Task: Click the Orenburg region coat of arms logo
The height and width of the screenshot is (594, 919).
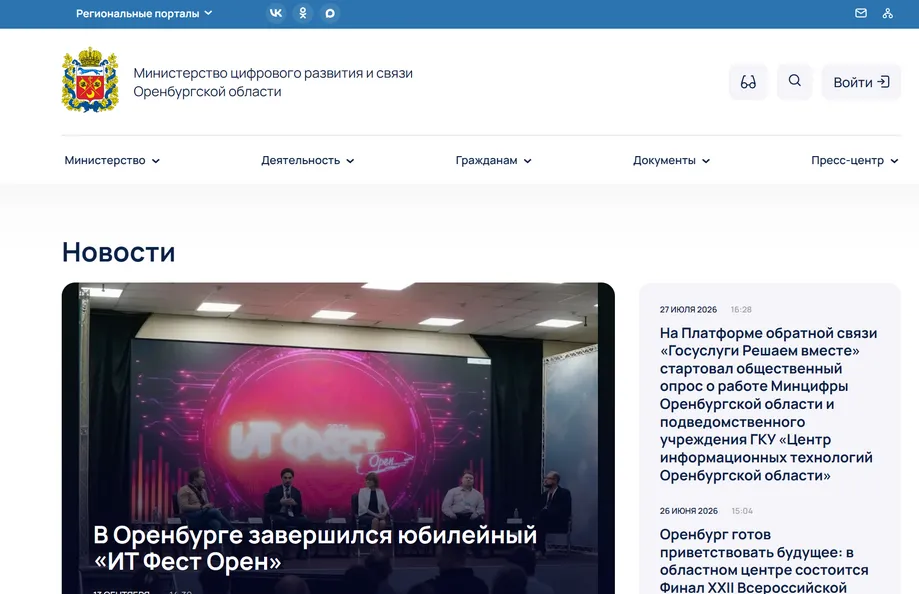Action: pyautogui.click(x=90, y=80)
